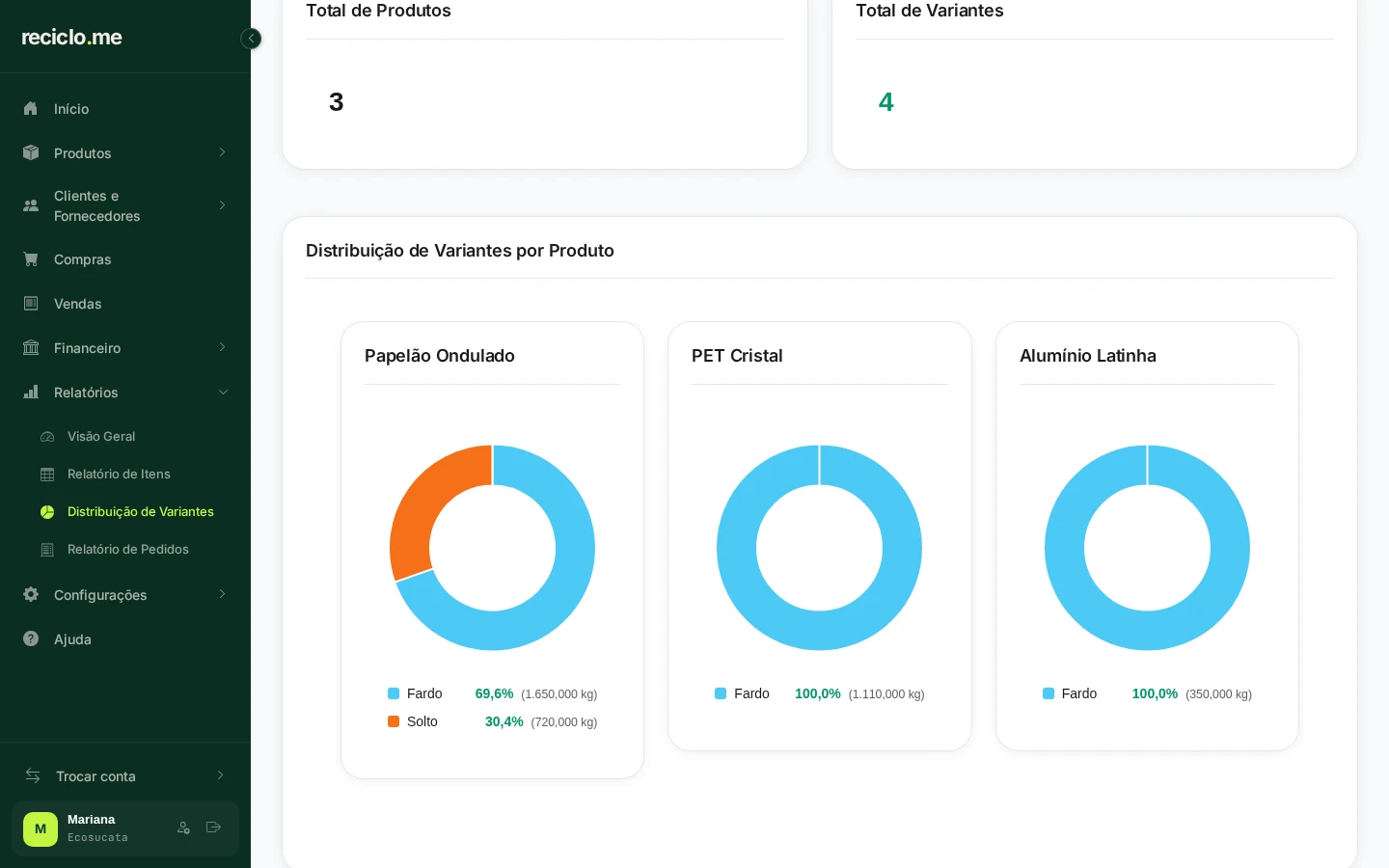The width and height of the screenshot is (1389, 868).
Task: Click blue Fardo swatch under Papelão Ondulado
Action: (394, 693)
